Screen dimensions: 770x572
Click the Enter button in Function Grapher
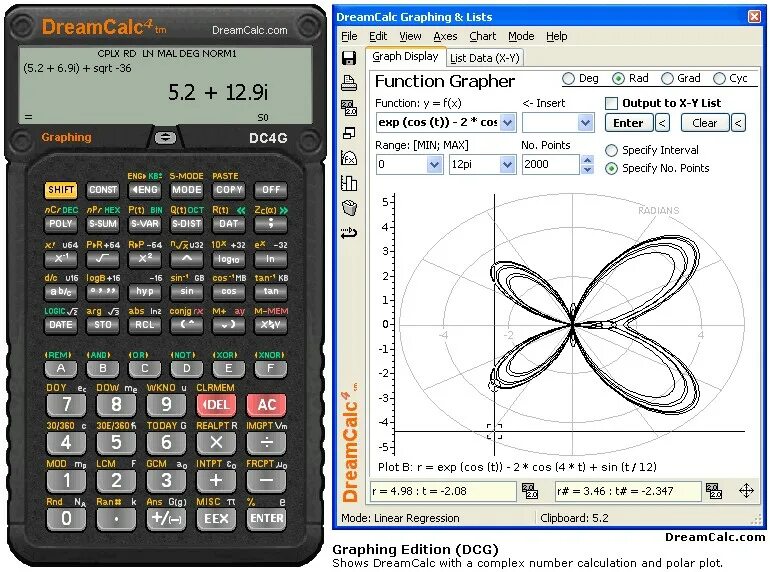[629, 123]
